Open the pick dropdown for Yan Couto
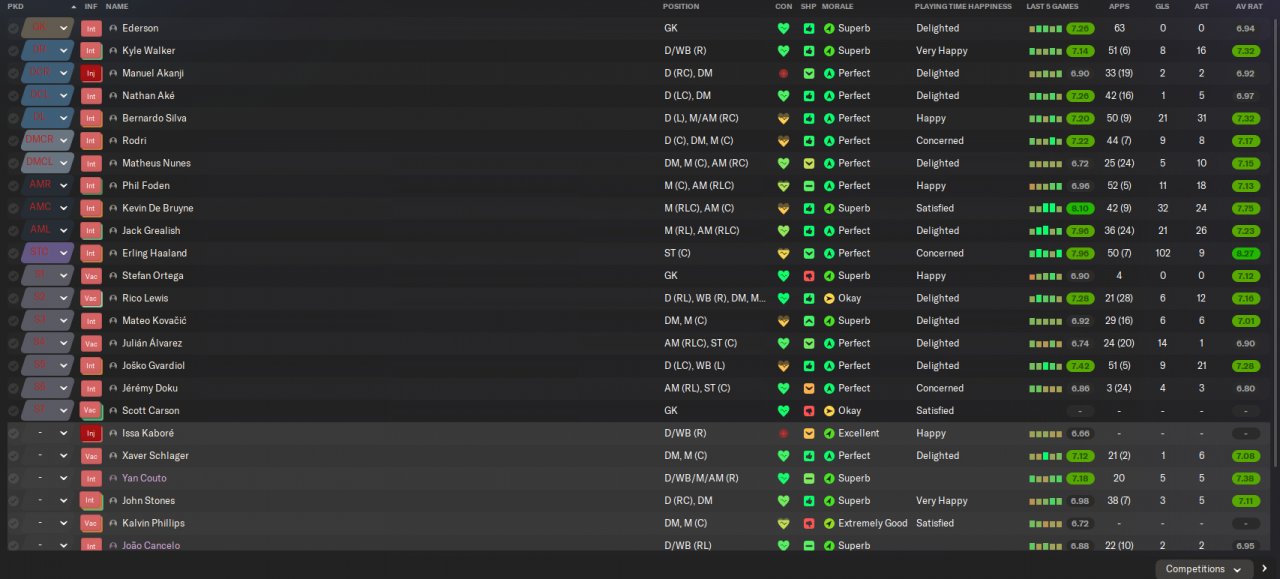This screenshot has width=1280, height=579. 49,479
